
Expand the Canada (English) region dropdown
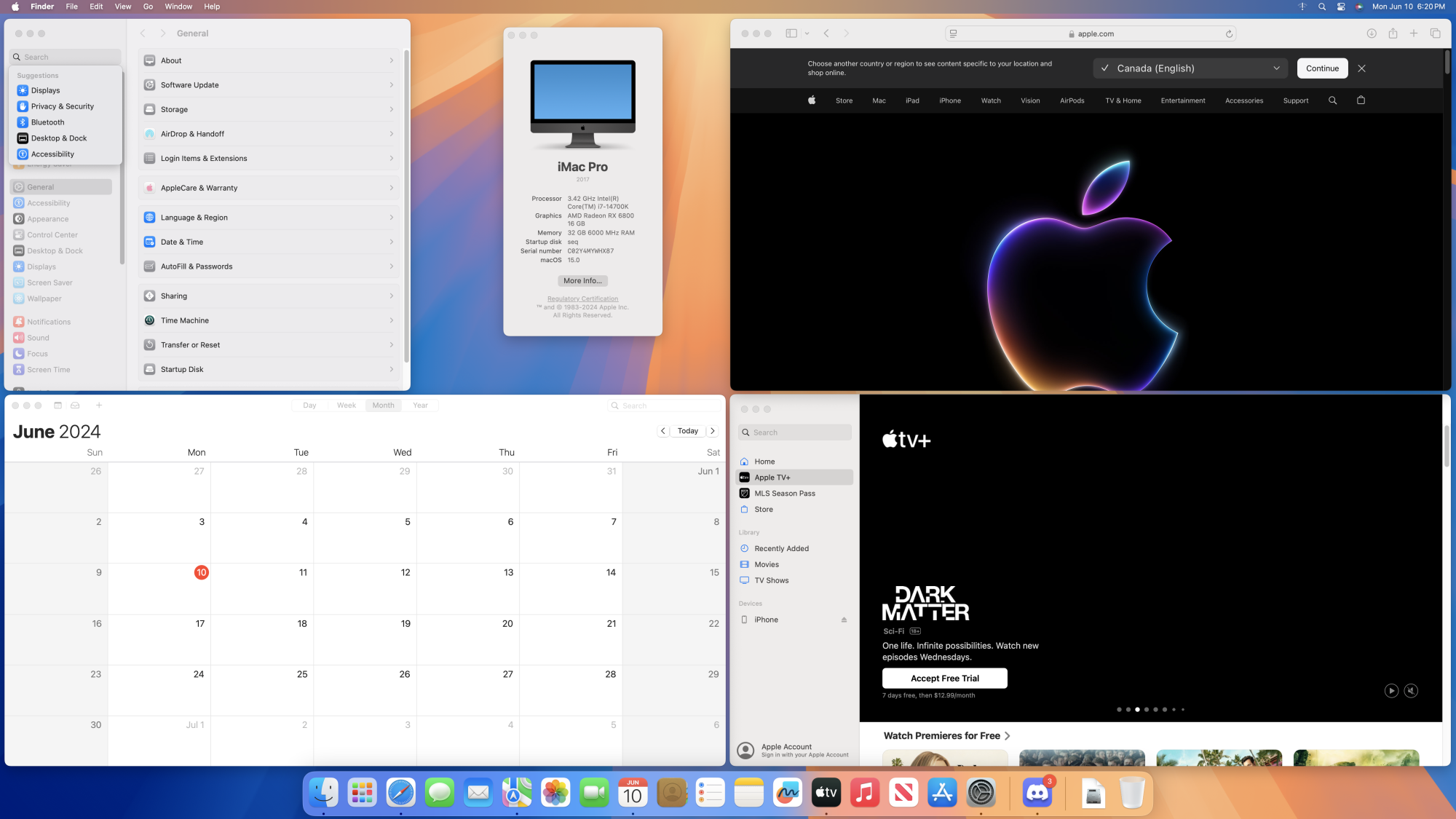(x=1276, y=68)
